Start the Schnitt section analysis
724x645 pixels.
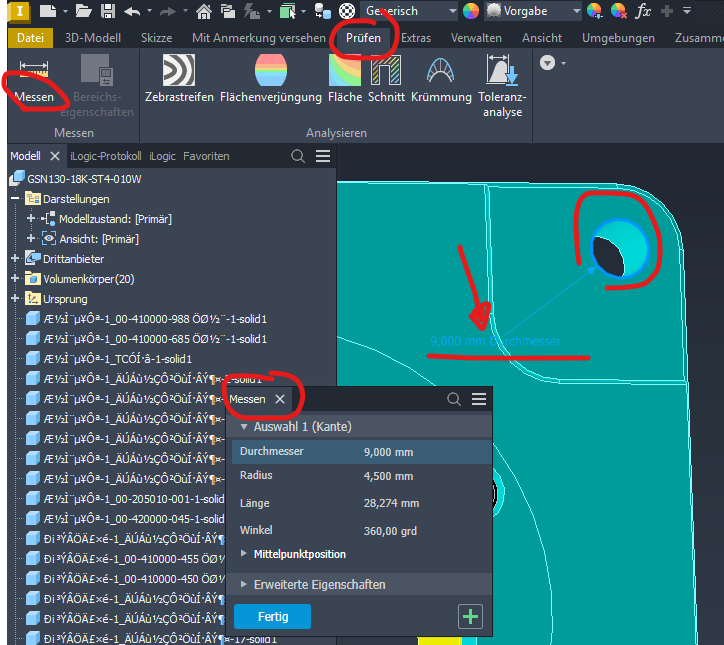[386, 79]
